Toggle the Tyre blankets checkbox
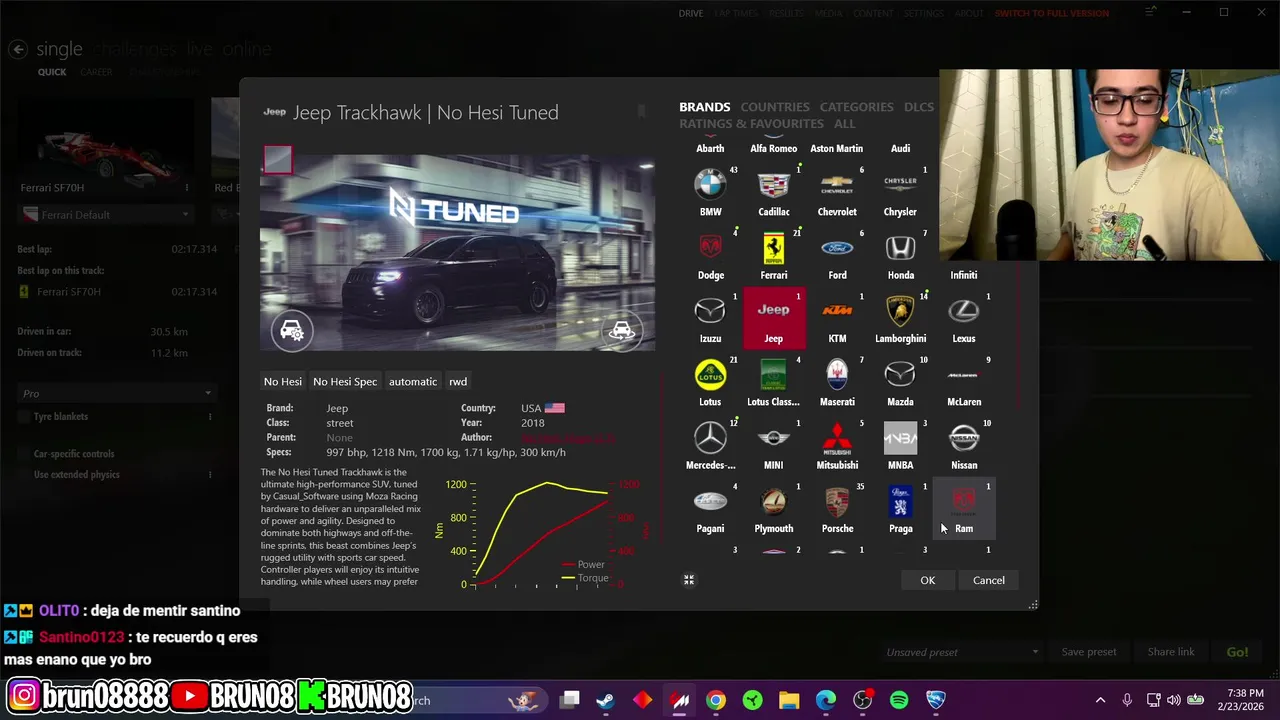The width and height of the screenshot is (1280, 720). click(24, 417)
